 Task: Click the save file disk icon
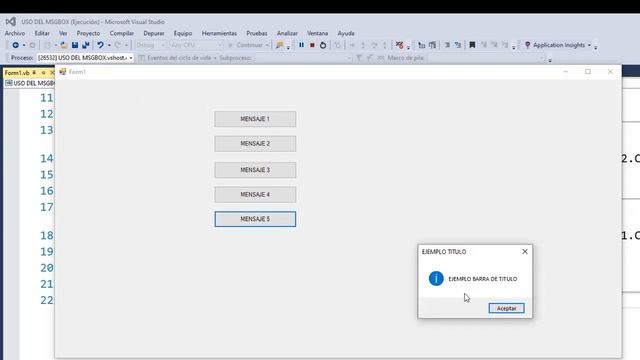pyautogui.click(x=75, y=45)
